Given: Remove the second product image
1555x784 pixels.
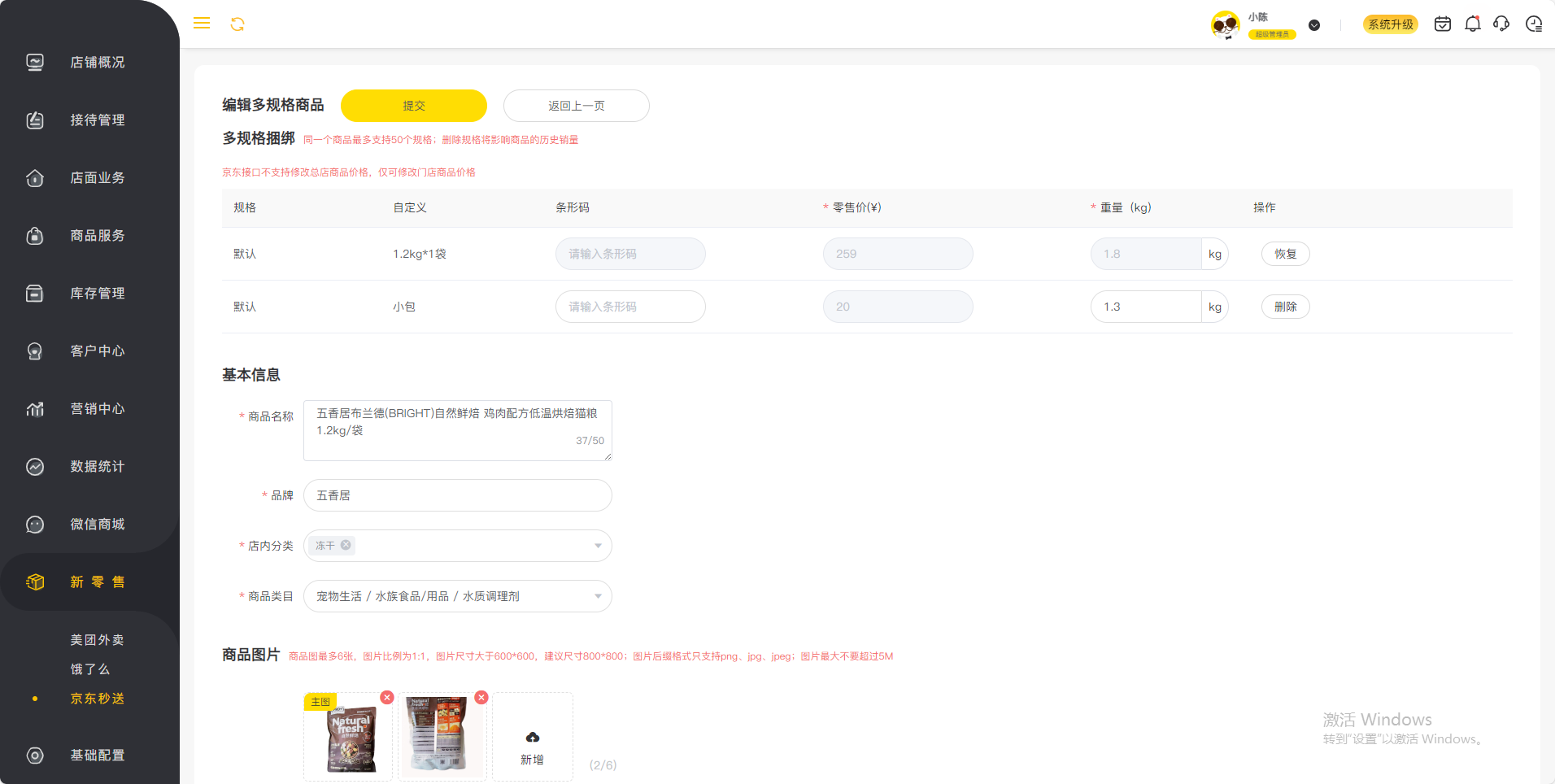Looking at the screenshot, I should (x=481, y=697).
